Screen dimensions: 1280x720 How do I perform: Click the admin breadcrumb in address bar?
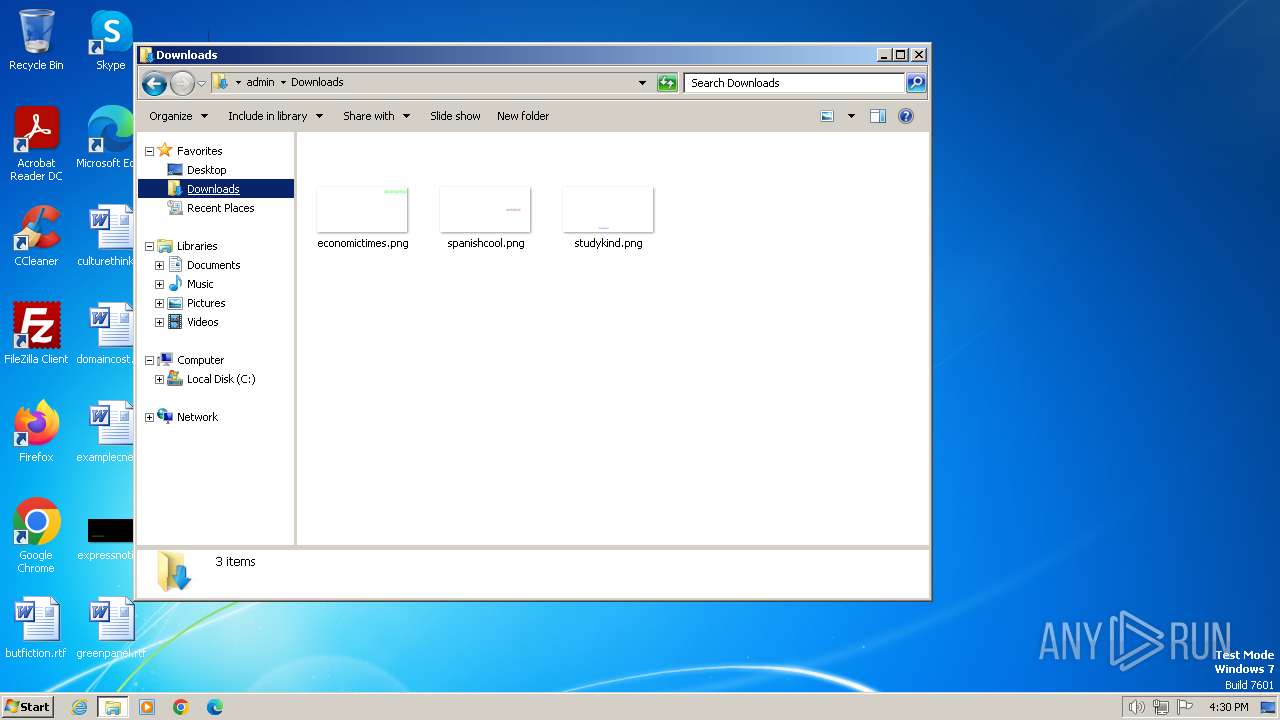(x=260, y=83)
